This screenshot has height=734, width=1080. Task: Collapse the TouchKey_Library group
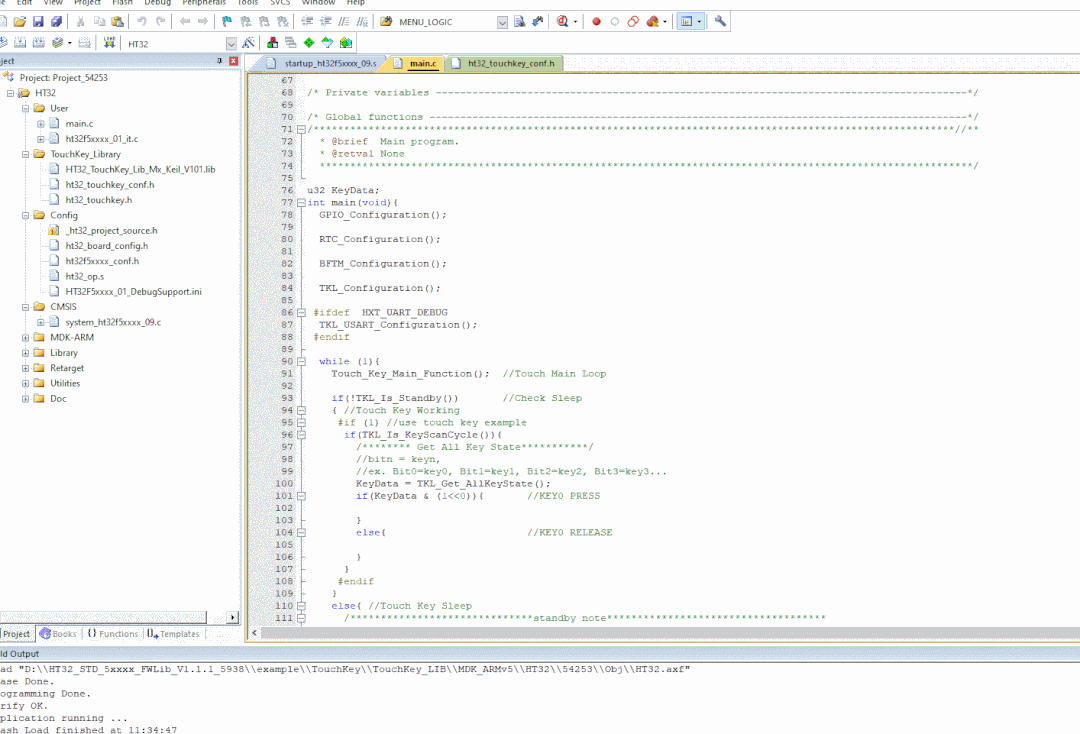[x=25, y=154]
